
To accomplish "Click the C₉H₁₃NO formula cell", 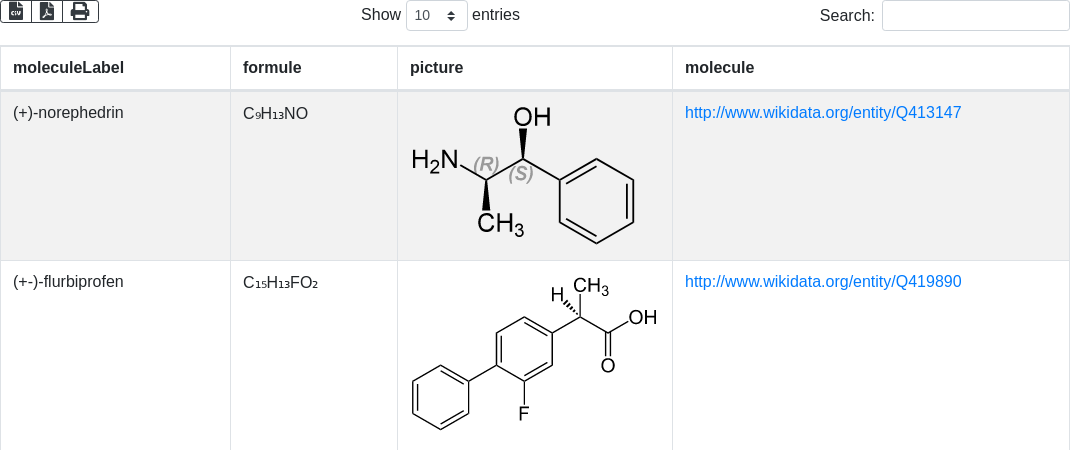I will [275, 114].
